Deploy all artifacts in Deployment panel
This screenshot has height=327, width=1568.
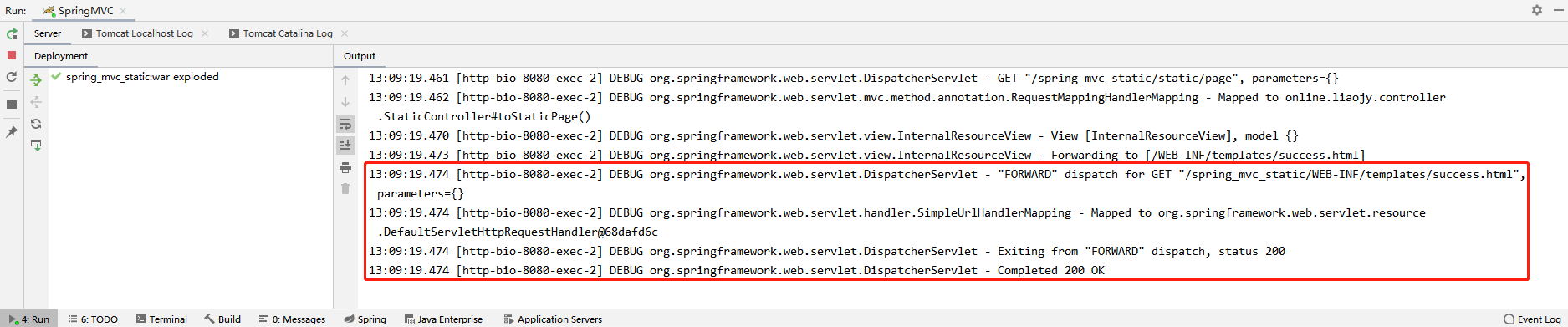click(x=36, y=80)
